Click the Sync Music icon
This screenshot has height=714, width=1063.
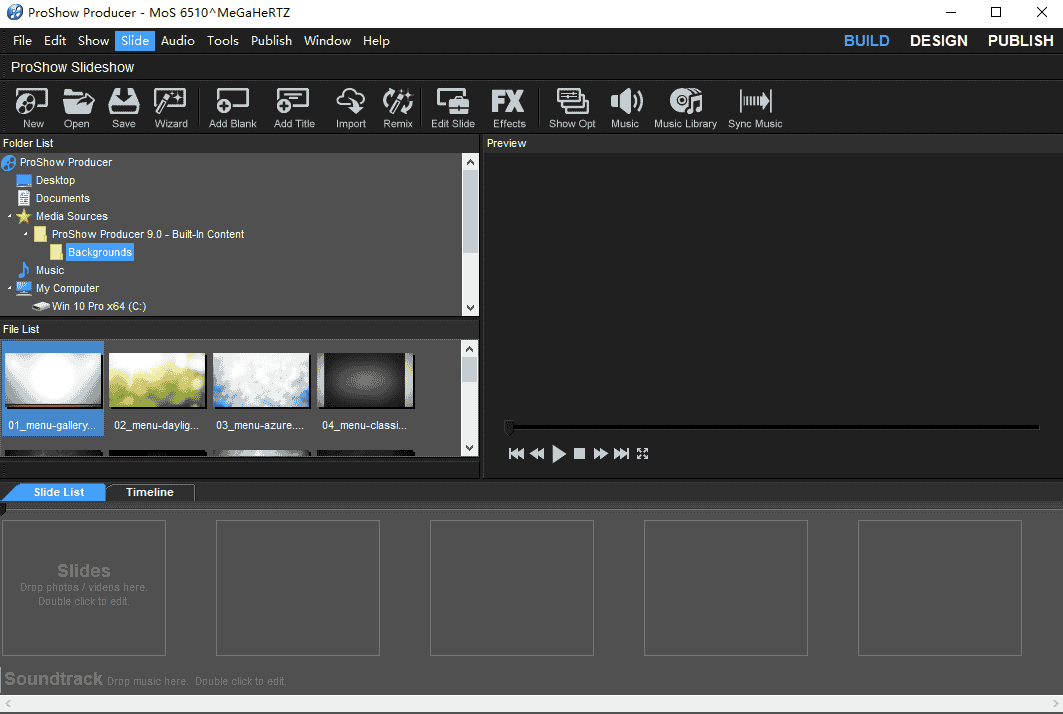click(x=755, y=107)
